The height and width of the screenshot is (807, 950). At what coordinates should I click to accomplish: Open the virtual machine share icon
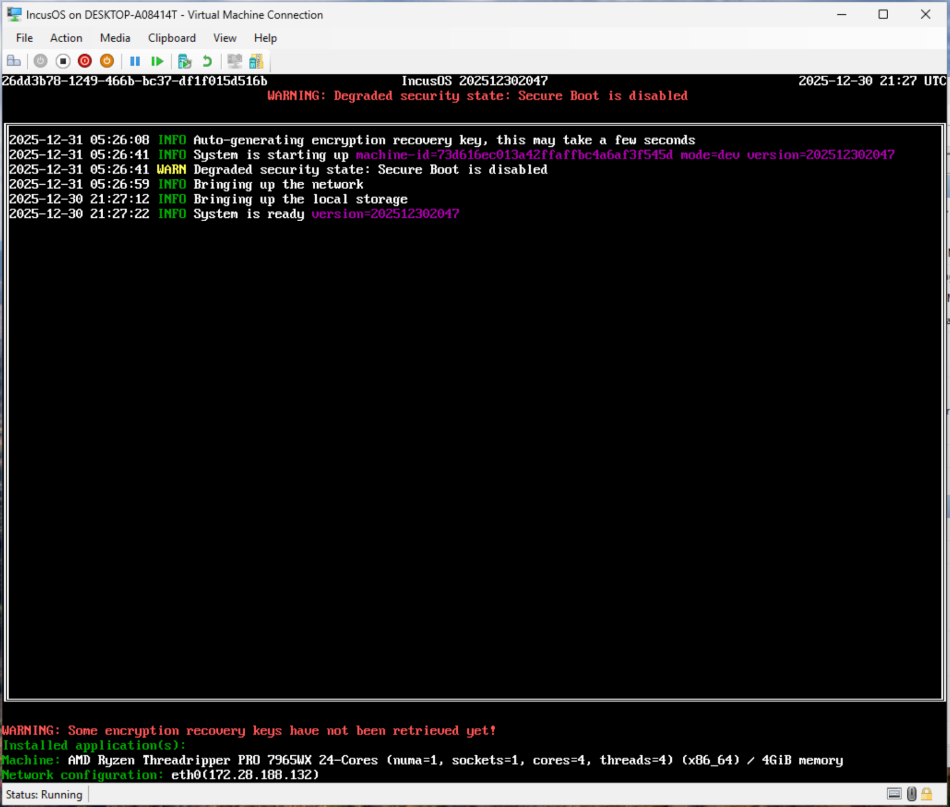pyautogui.click(x=254, y=61)
